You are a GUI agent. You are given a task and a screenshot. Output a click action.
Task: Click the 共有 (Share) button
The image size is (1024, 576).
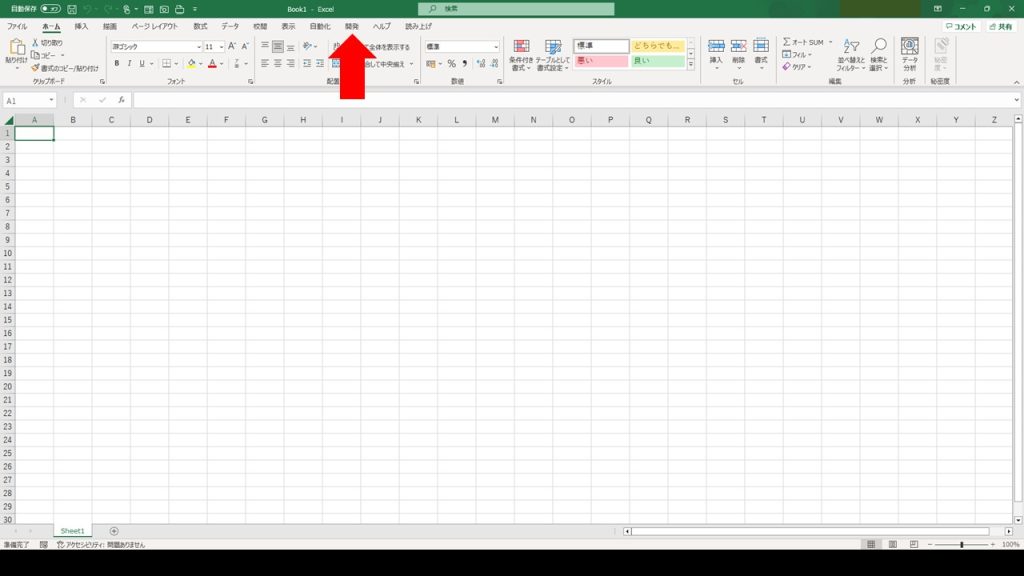coord(1000,27)
